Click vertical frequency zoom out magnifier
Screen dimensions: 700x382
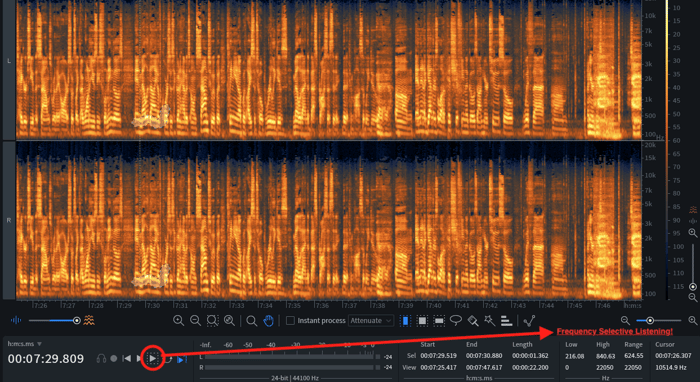point(693,298)
